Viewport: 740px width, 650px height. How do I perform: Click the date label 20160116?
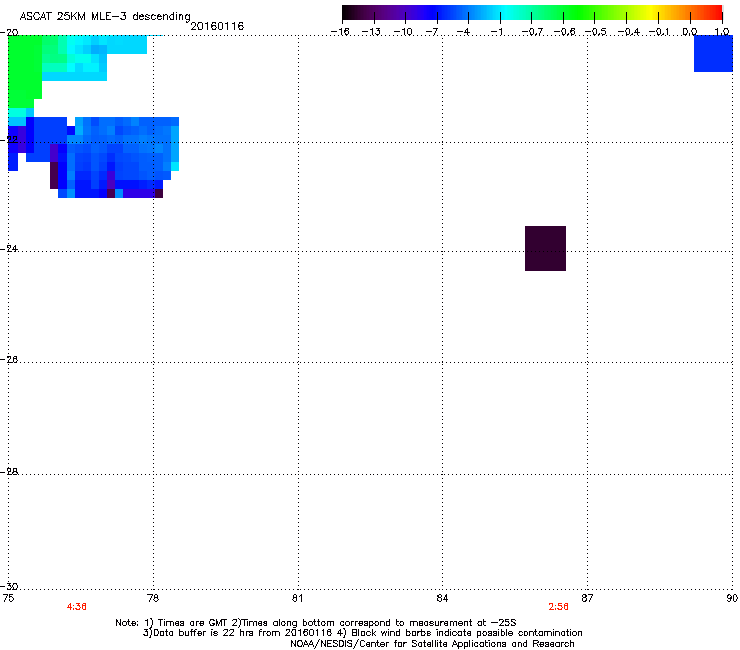point(217,26)
